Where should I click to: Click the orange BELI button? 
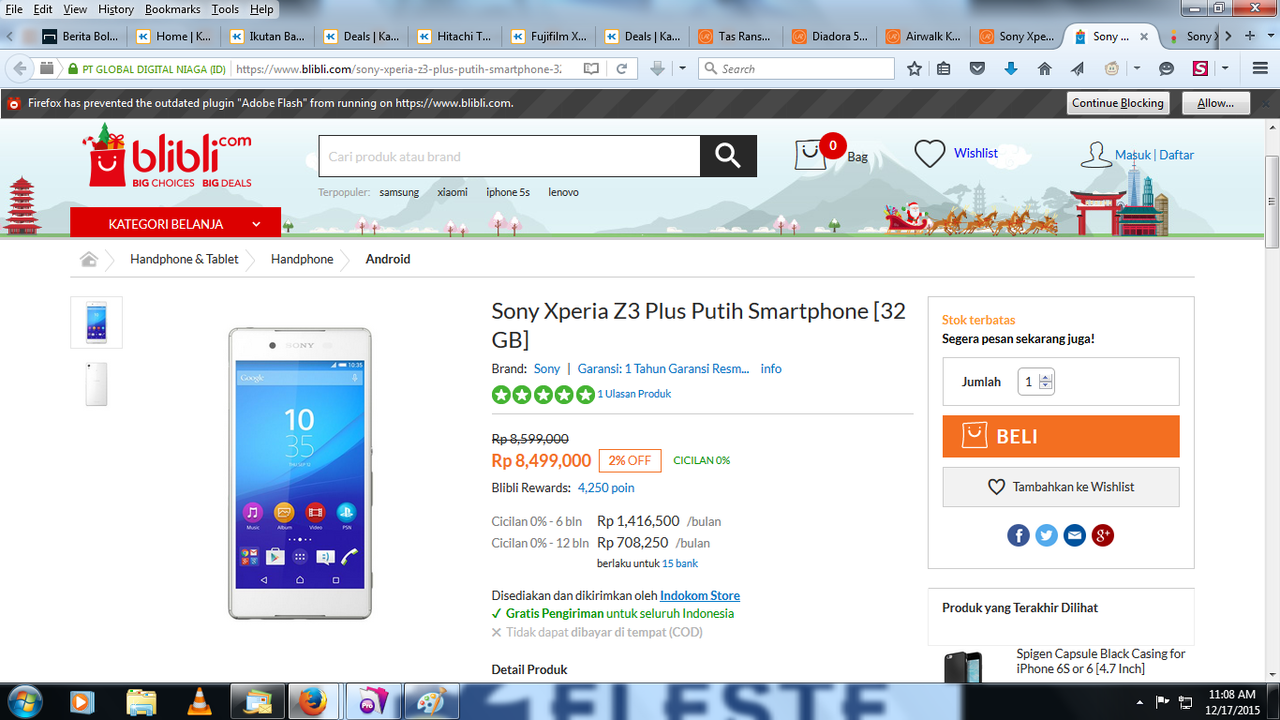coord(1061,437)
